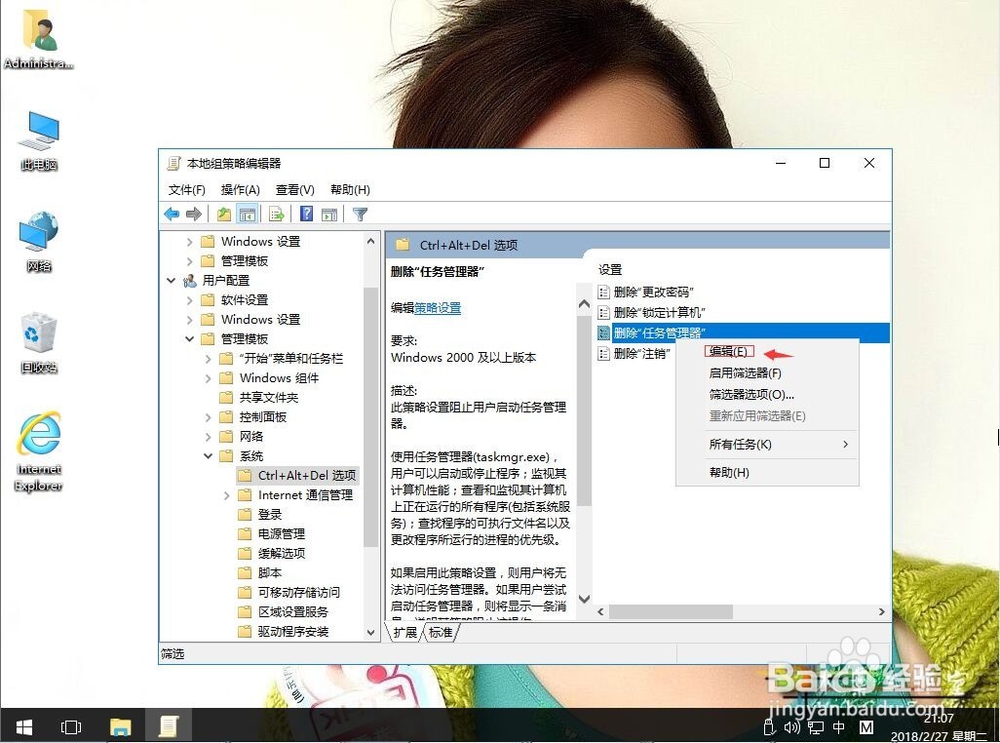Switch to the 标准 tab

coord(440,632)
